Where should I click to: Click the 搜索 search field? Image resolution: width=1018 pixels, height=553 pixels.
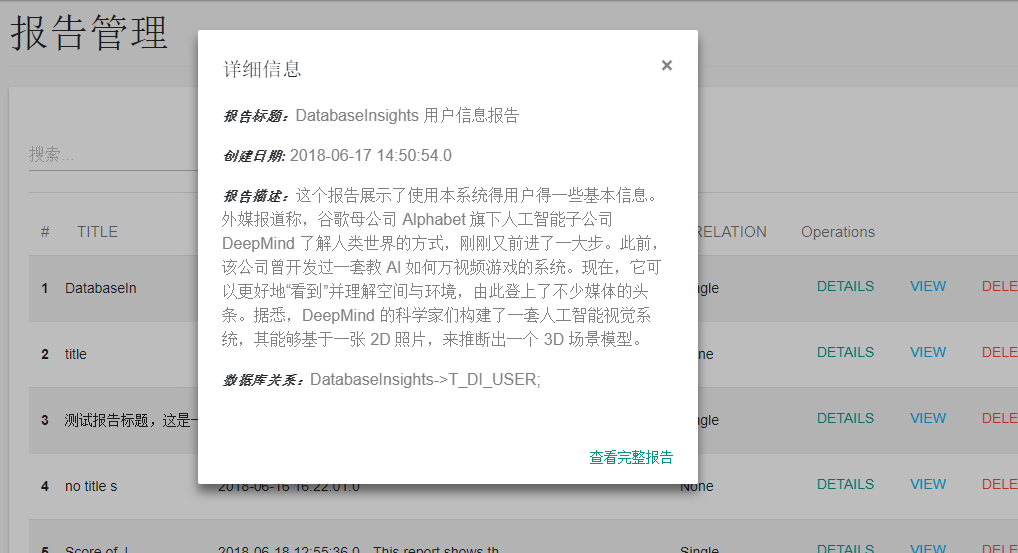[113, 155]
